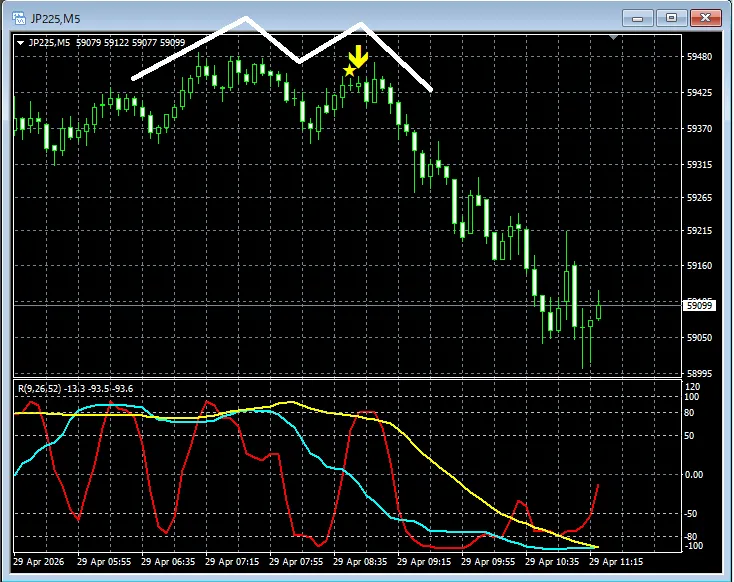Click the gray chart shift triangle marker
This screenshot has height=582, width=734.
click(x=615, y=38)
